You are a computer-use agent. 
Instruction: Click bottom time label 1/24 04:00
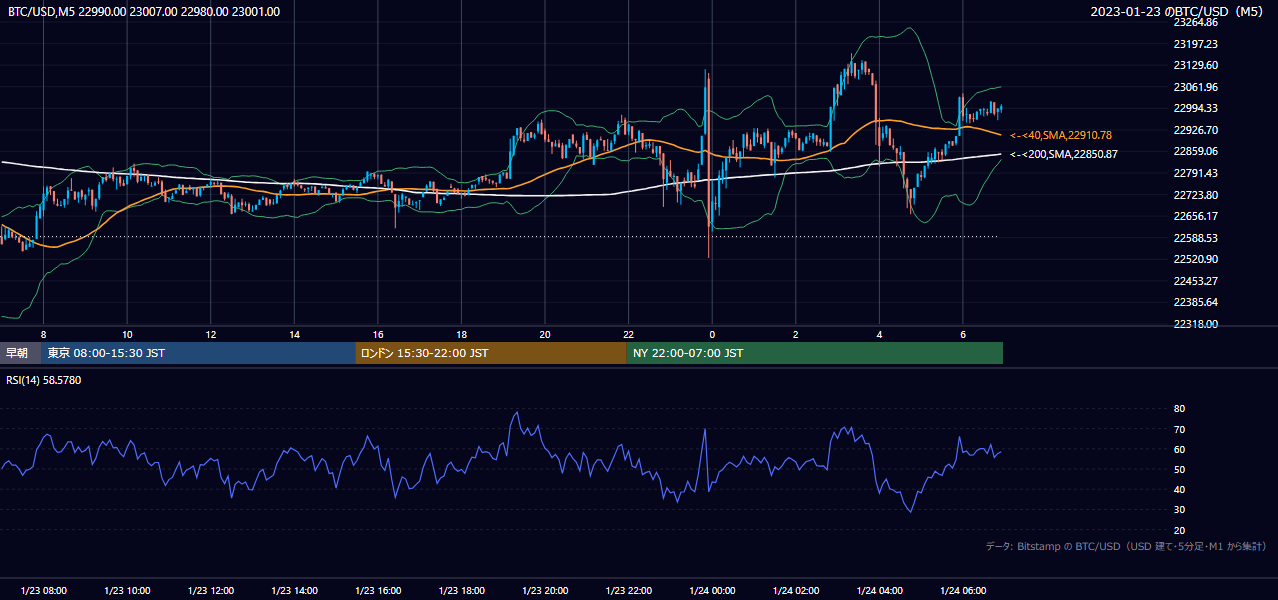(879, 591)
